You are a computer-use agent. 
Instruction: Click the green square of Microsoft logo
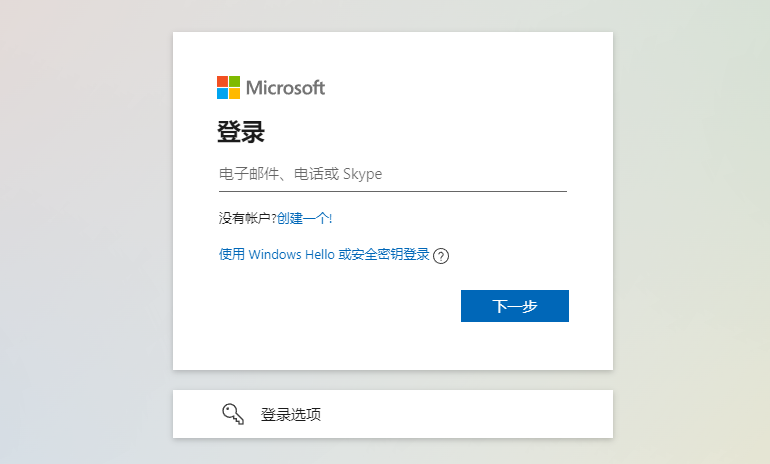click(234, 82)
